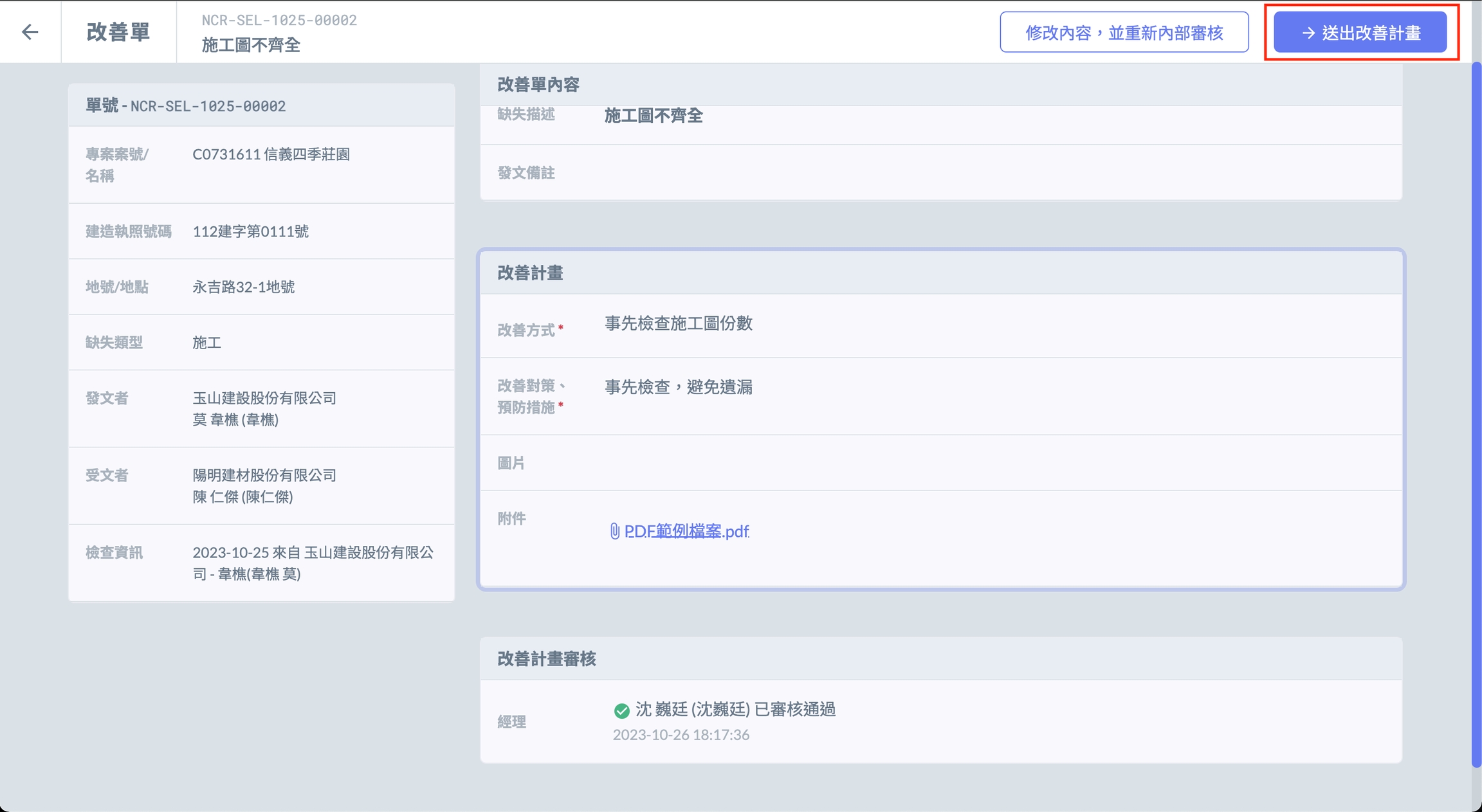The height and width of the screenshot is (812, 1482).
Task: Click the back arrow icon
Action: (x=30, y=32)
